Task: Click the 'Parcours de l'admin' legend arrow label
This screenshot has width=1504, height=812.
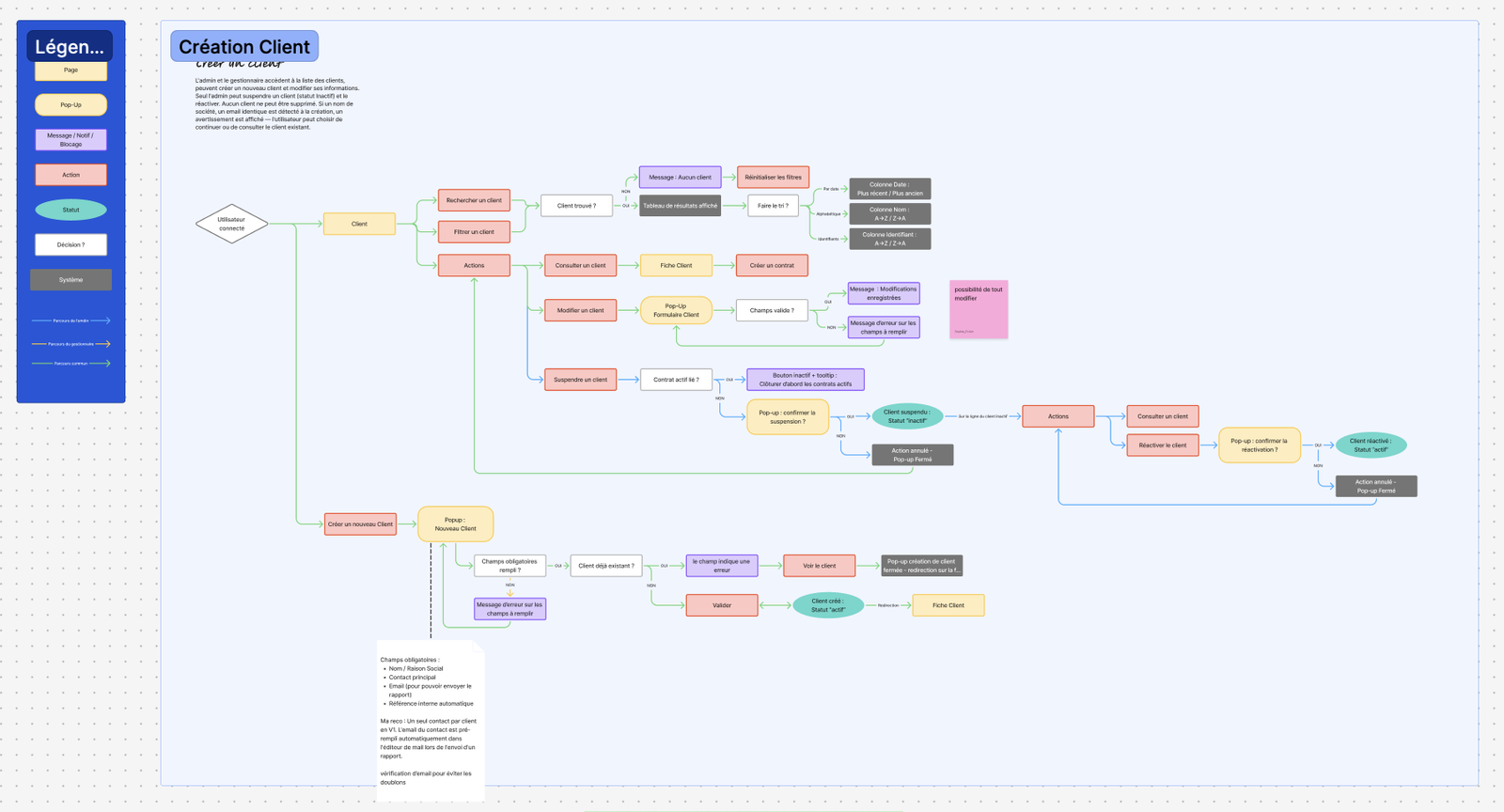Action: [x=70, y=320]
